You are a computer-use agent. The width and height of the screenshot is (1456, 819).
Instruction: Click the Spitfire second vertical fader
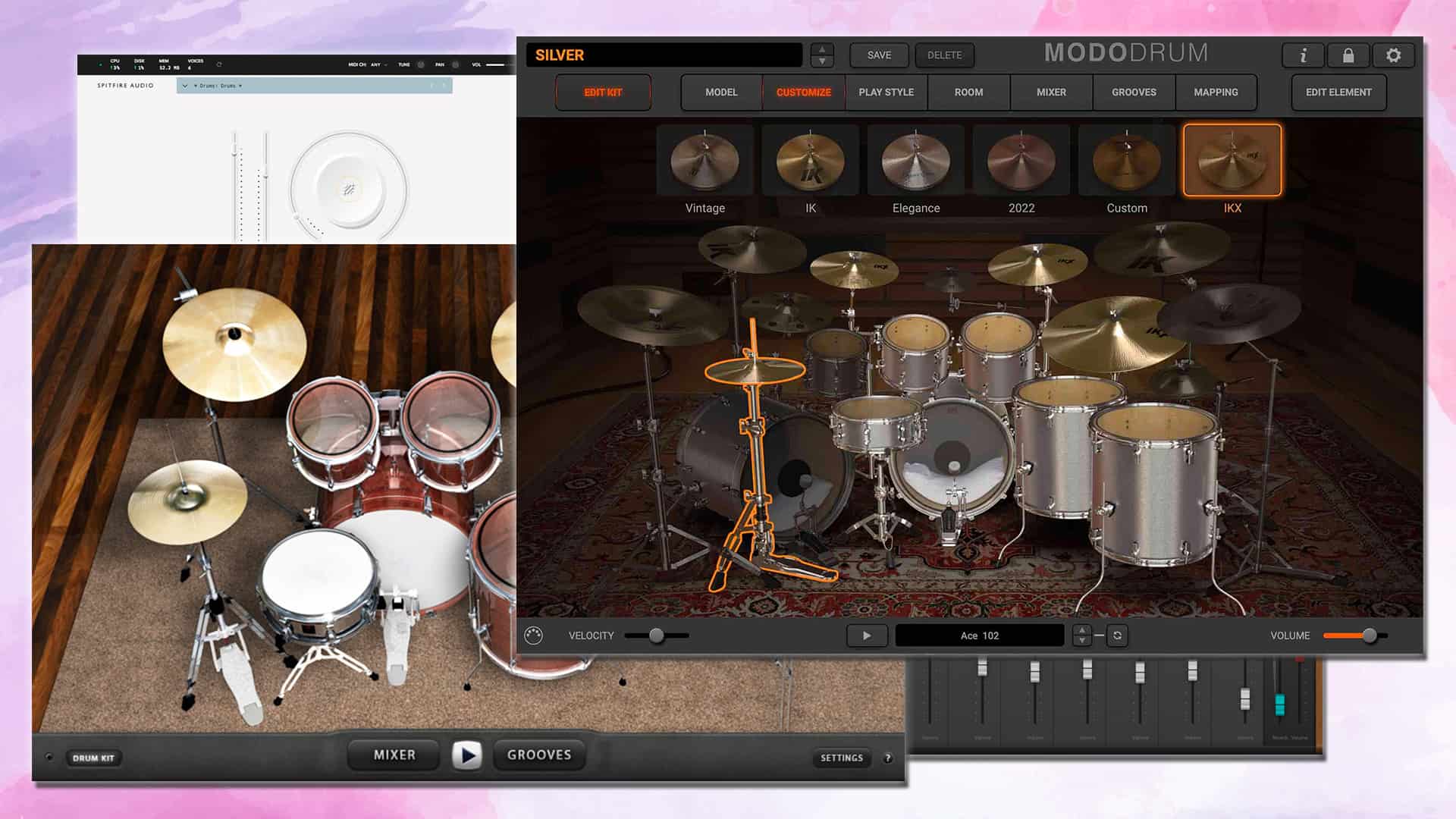click(x=265, y=186)
